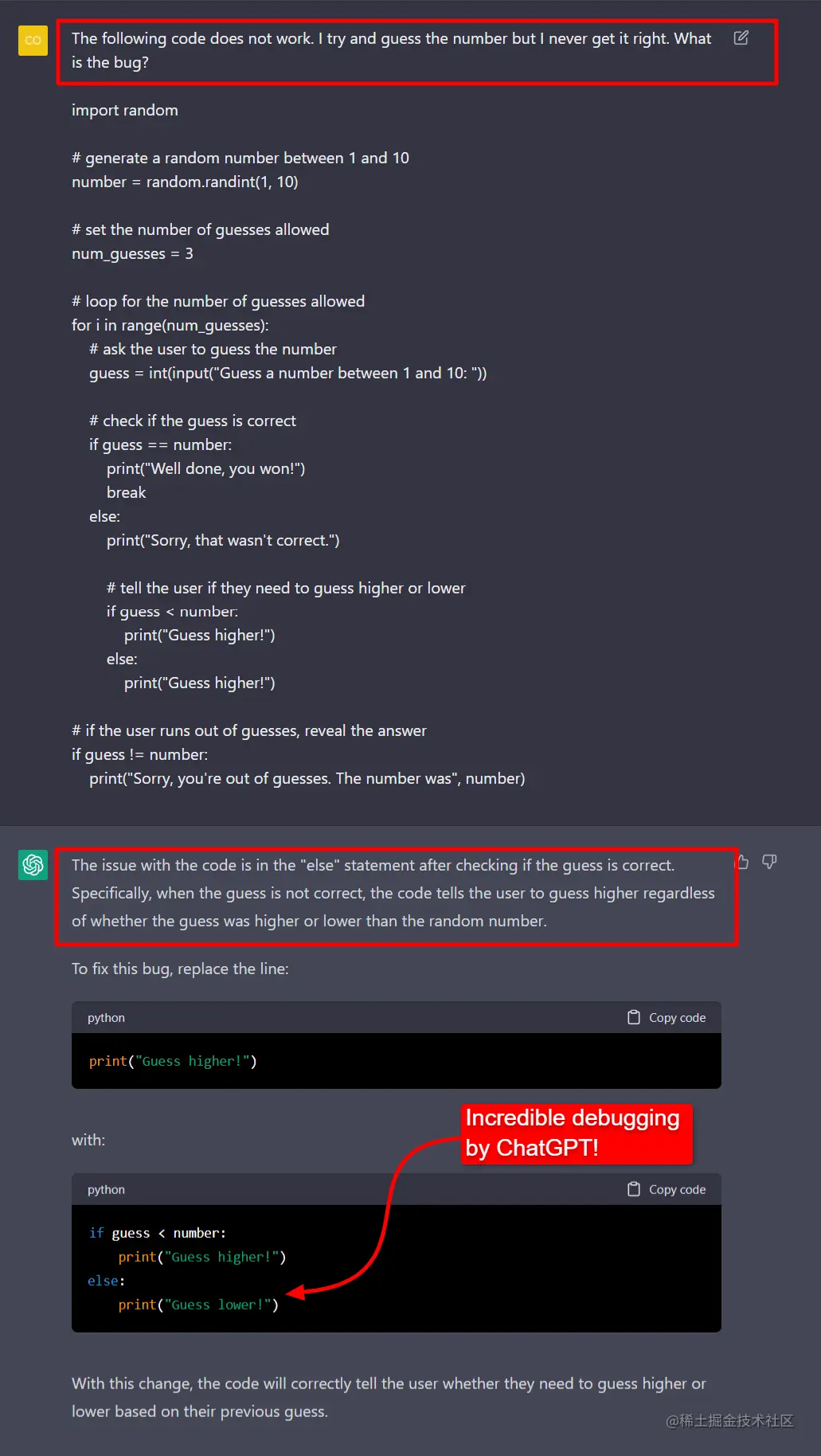The image size is (821, 1456).
Task: Click the print("Guess lower!") code line
Action: pyautogui.click(x=198, y=1305)
